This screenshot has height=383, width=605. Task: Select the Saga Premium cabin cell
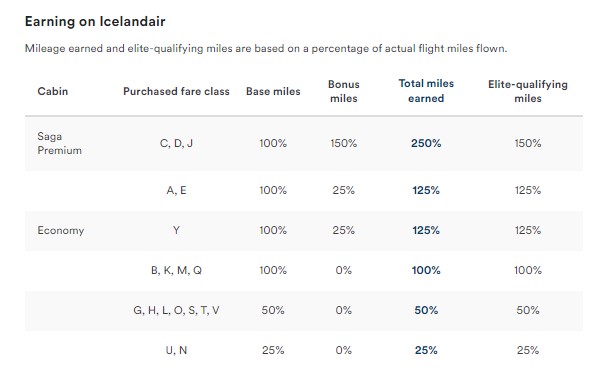pyautogui.click(x=59, y=143)
